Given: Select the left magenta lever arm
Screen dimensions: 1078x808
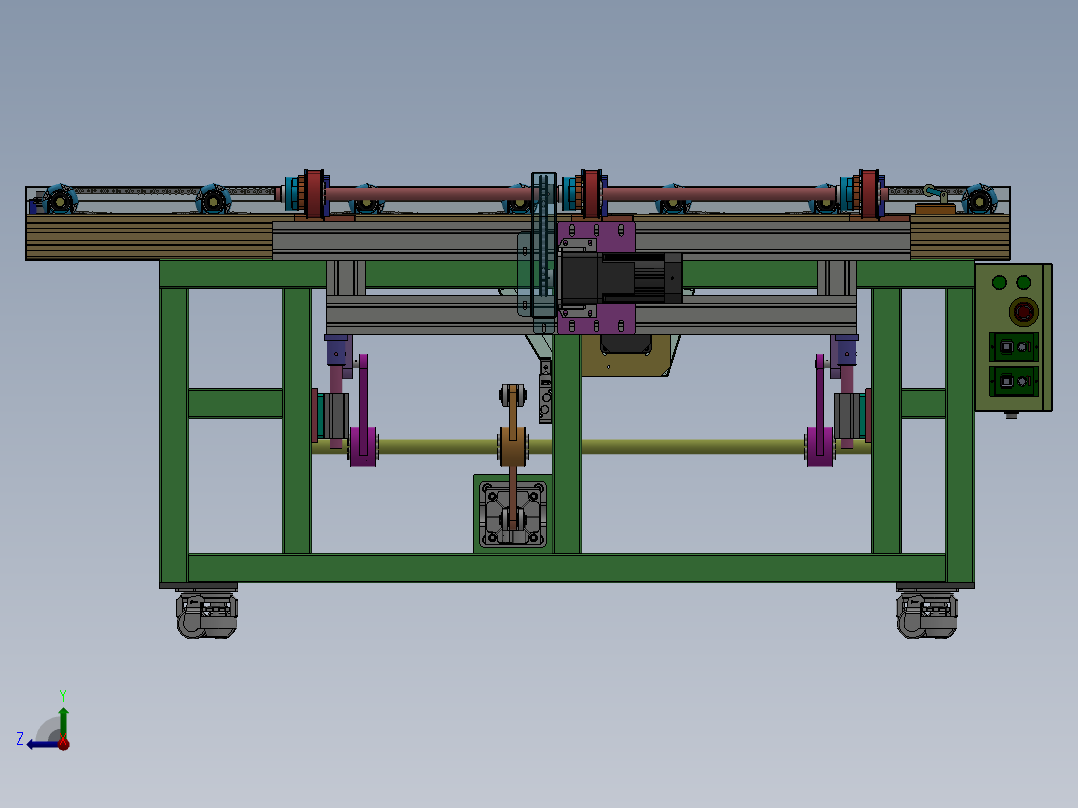Looking at the screenshot, I should (363, 413).
